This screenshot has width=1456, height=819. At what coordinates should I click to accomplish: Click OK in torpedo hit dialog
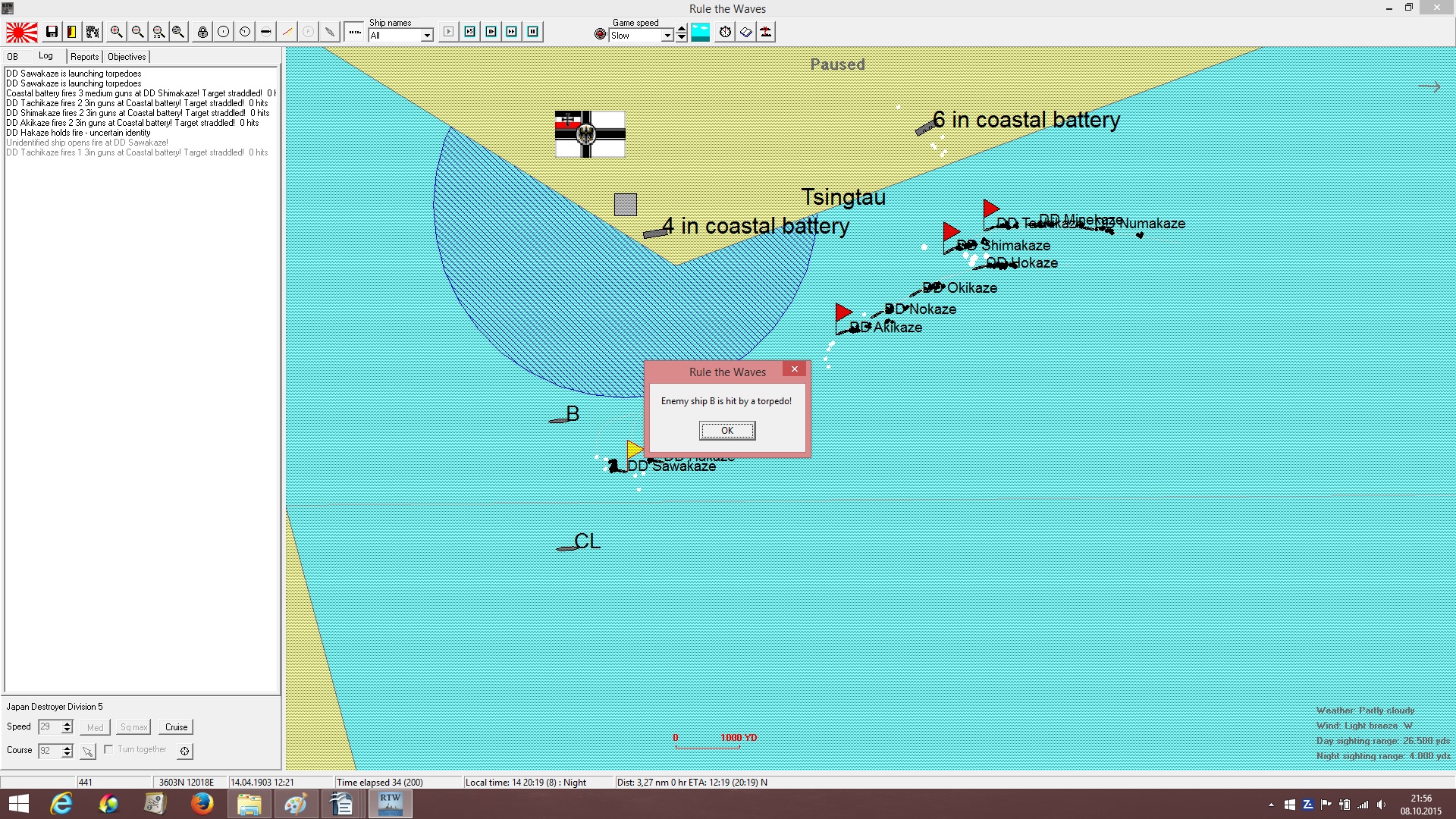tap(727, 431)
